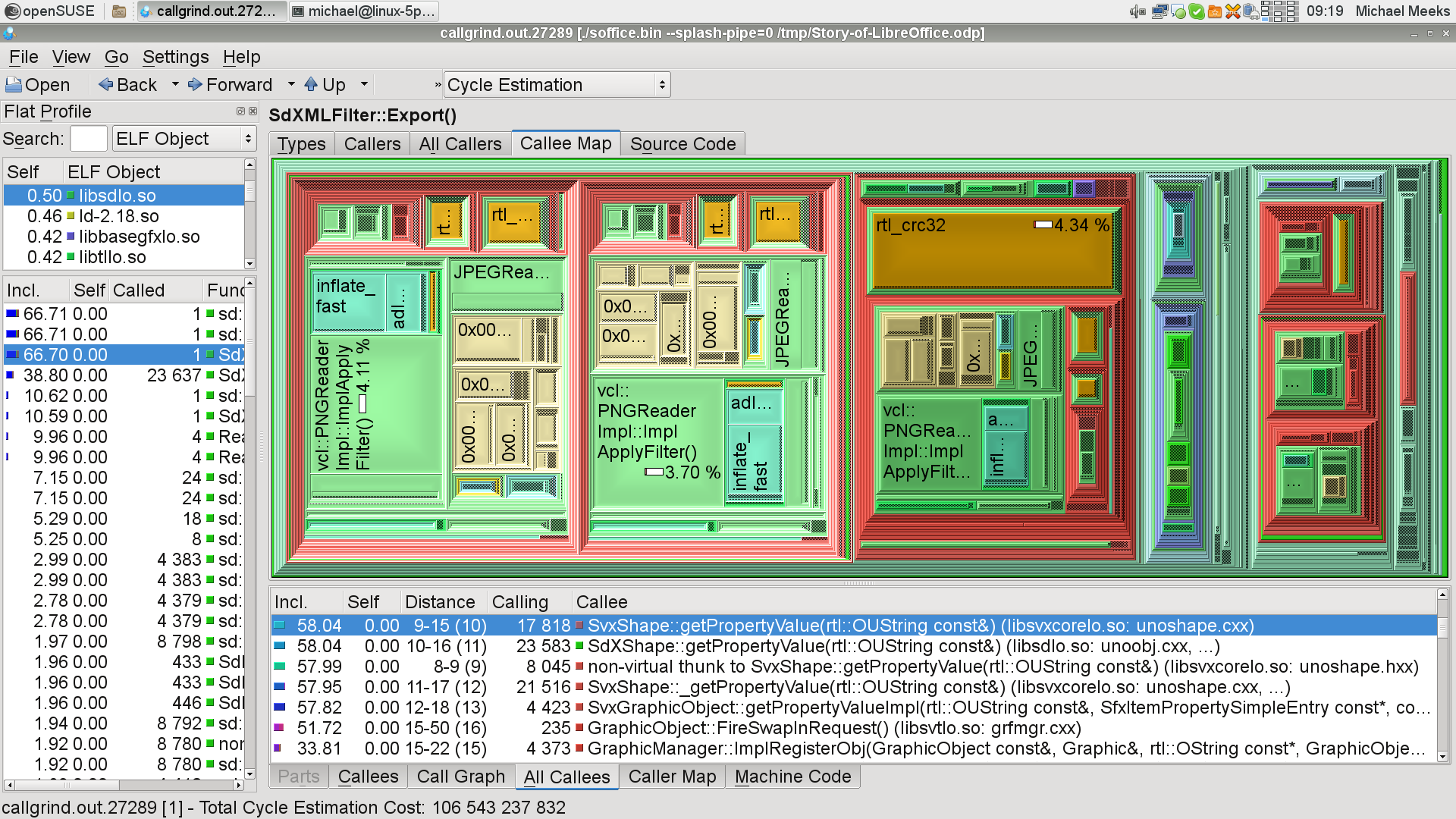Sort callee list by Distance column
This screenshot has height=819, width=1456.
pos(440,602)
